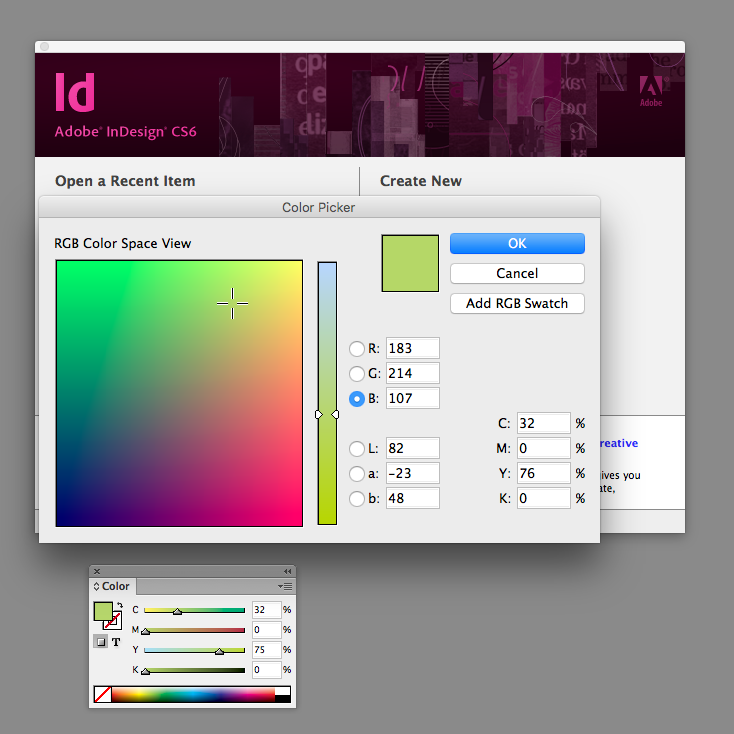Viewport: 734px width, 734px height.
Task: Cycle Color panel view using tab arrows
Action: (x=96, y=587)
